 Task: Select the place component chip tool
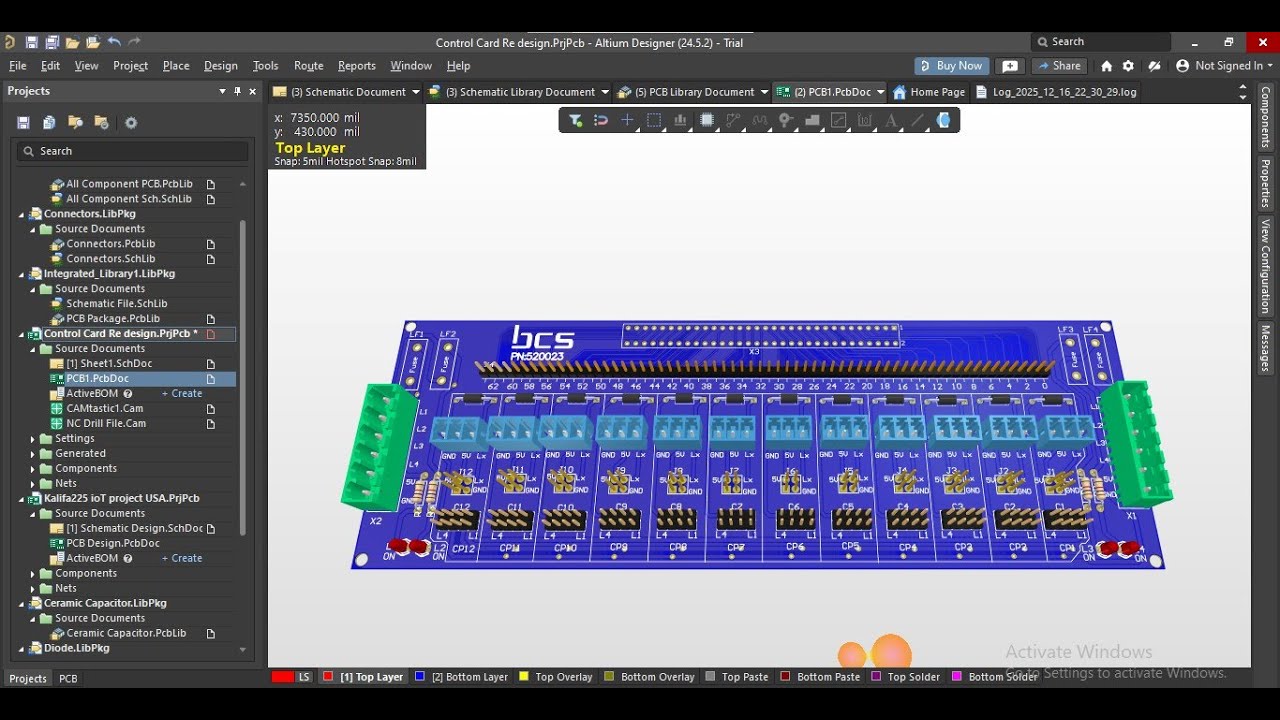[x=707, y=120]
